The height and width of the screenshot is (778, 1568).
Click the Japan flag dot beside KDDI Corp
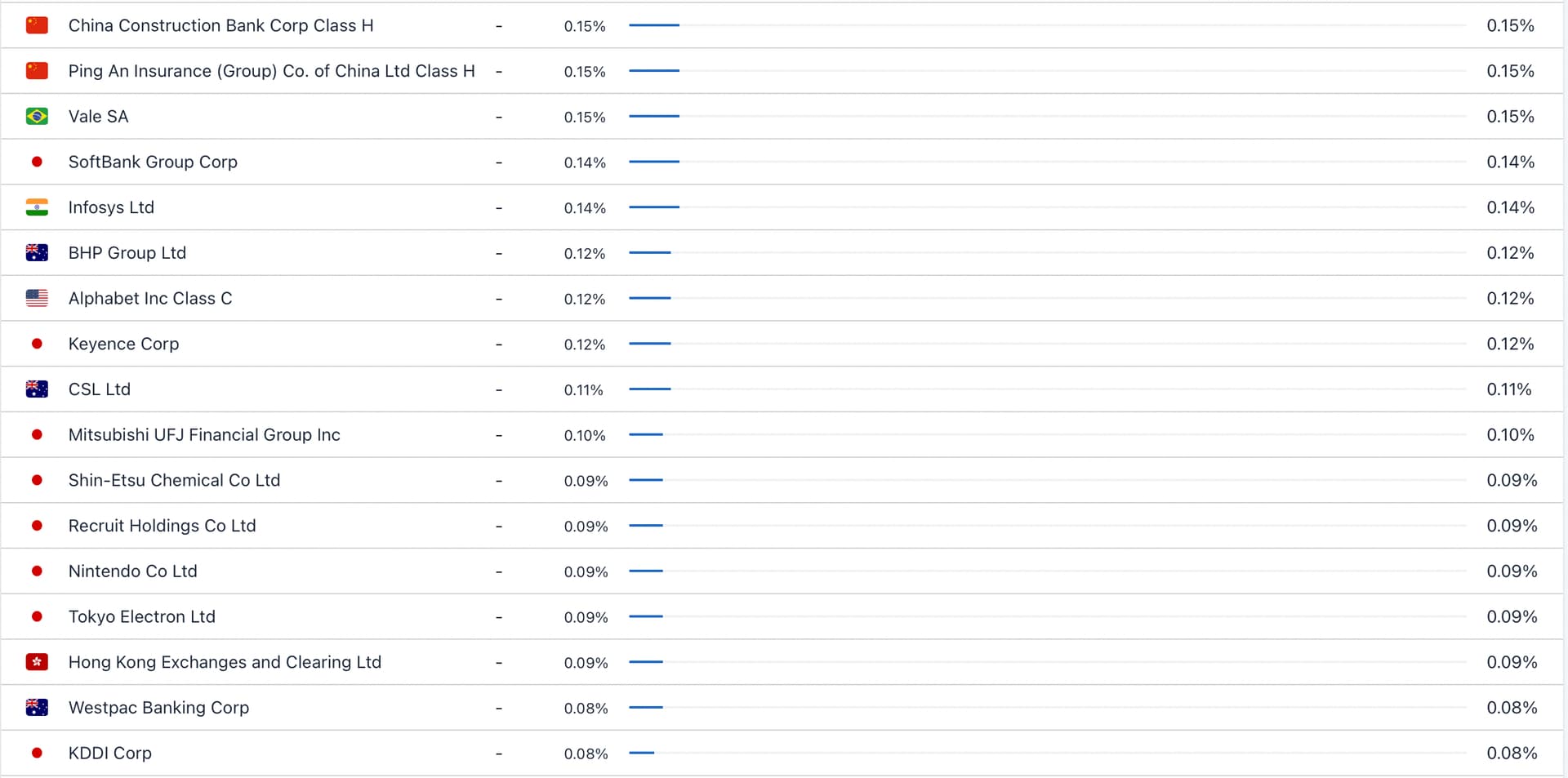pos(37,753)
